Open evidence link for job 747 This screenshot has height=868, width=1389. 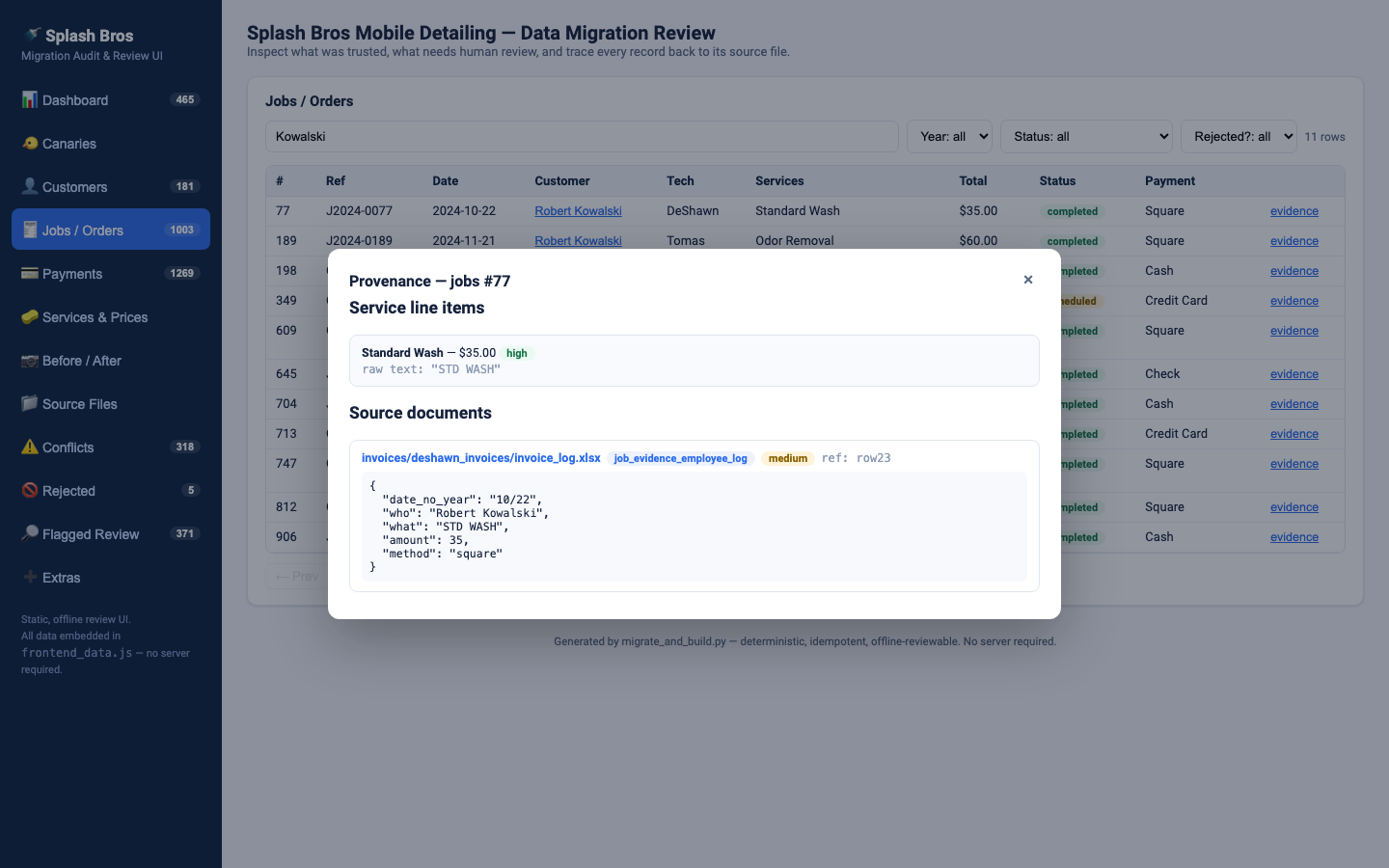pos(1294,464)
